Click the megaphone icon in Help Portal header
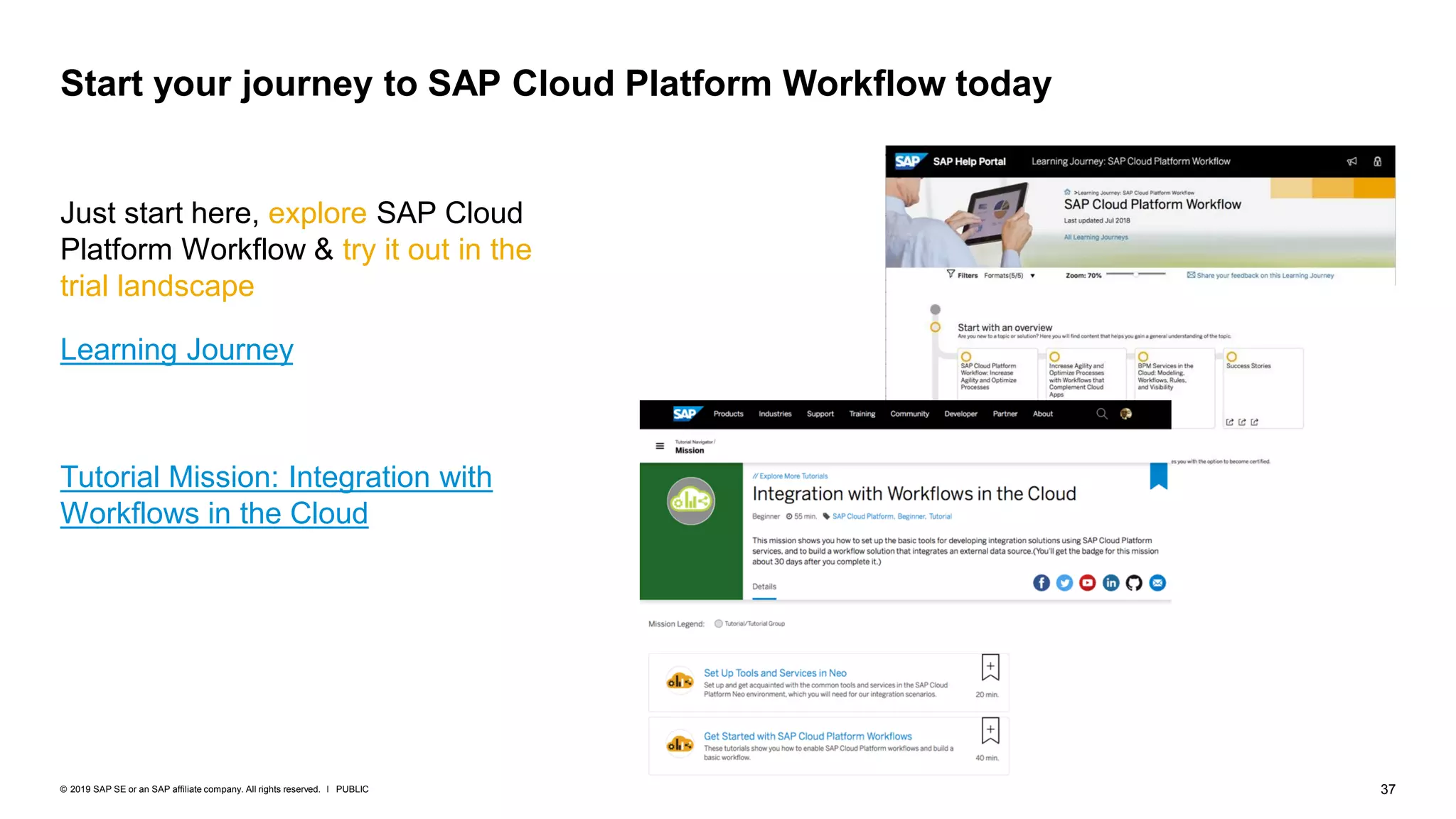This screenshot has width=1456, height=819. [1351, 161]
